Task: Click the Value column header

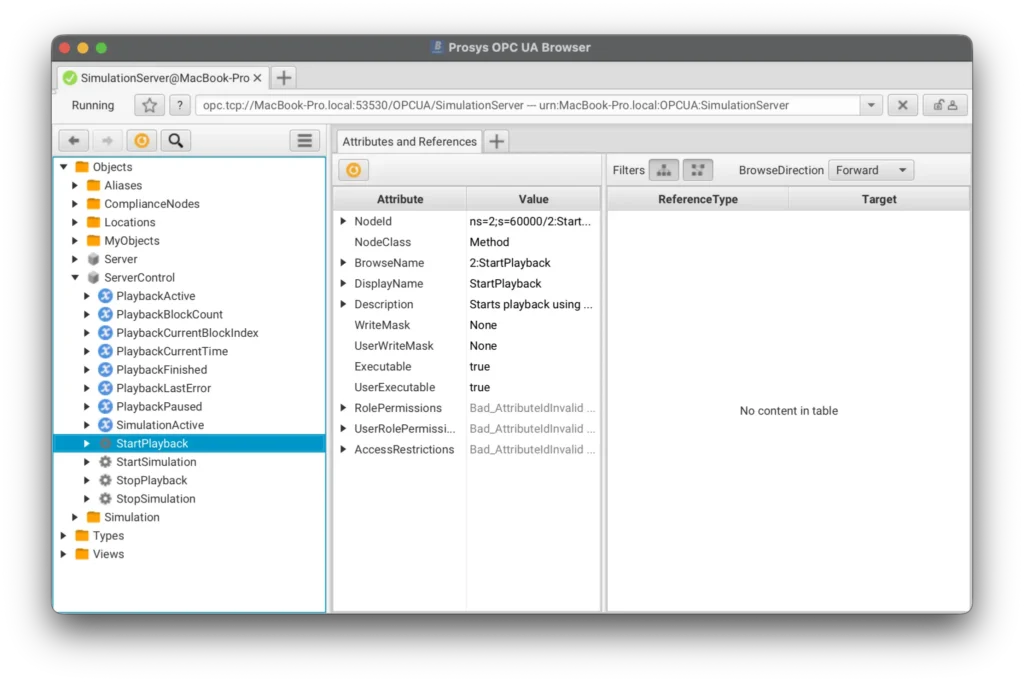Action: pos(533,199)
